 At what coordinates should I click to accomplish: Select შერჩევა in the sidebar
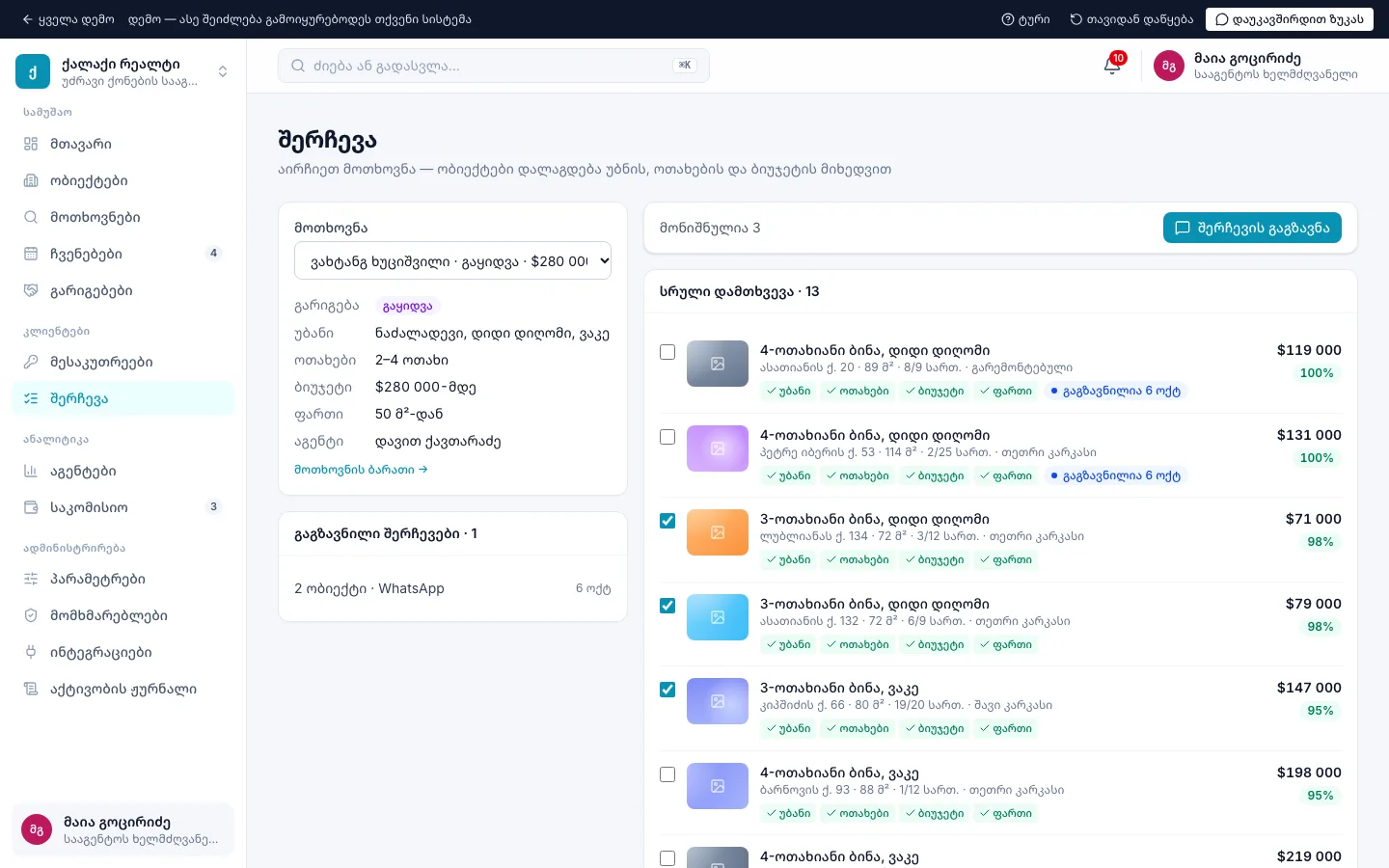pos(123,398)
